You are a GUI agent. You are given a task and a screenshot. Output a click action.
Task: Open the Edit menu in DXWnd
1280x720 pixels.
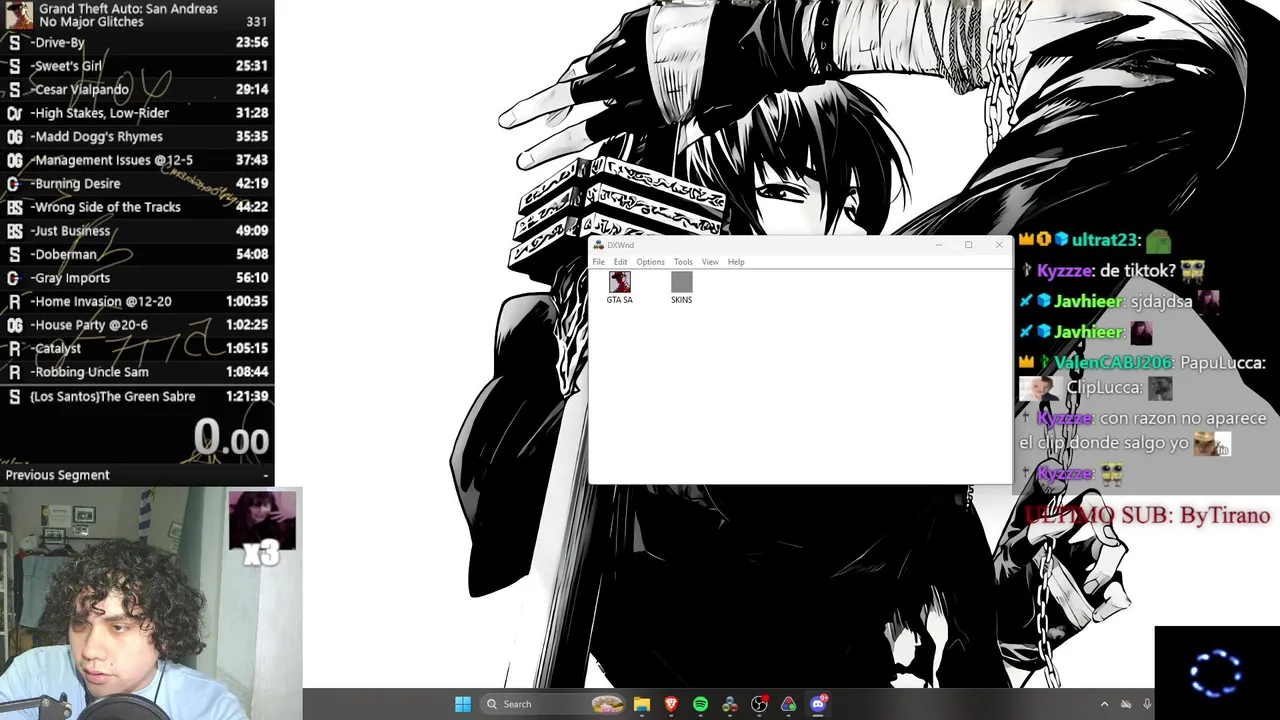tap(620, 262)
